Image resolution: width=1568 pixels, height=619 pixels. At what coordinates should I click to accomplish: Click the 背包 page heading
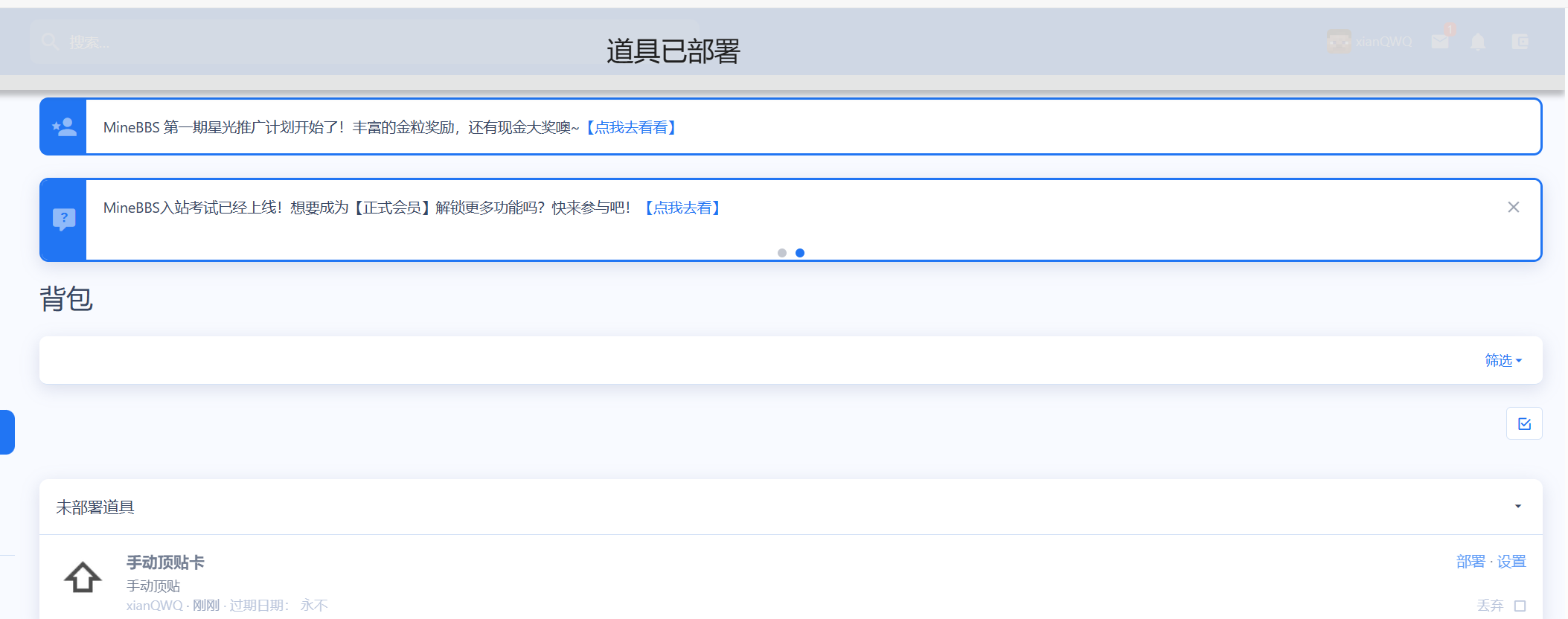(66, 298)
